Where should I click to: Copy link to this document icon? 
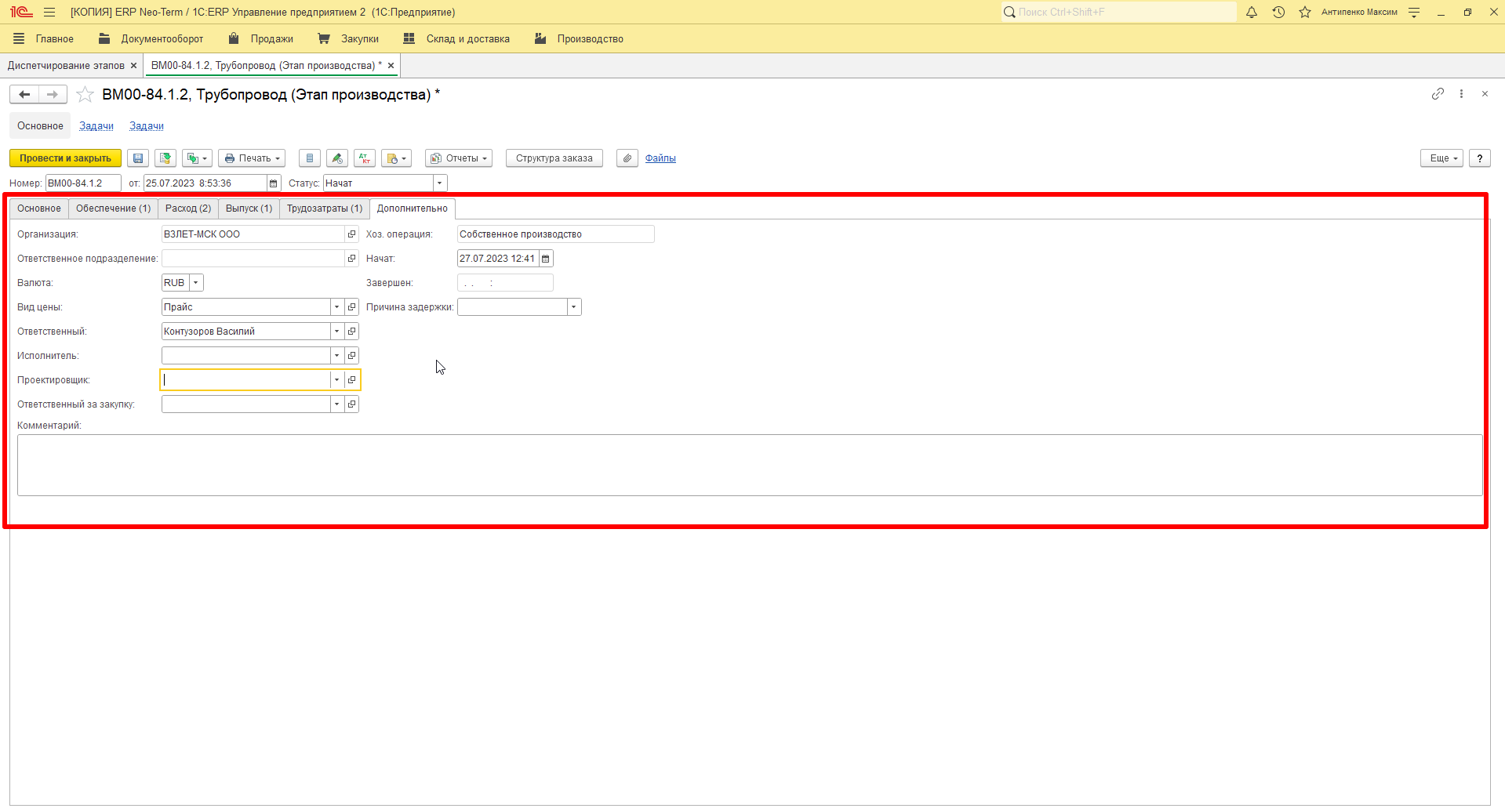coord(1438,94)
